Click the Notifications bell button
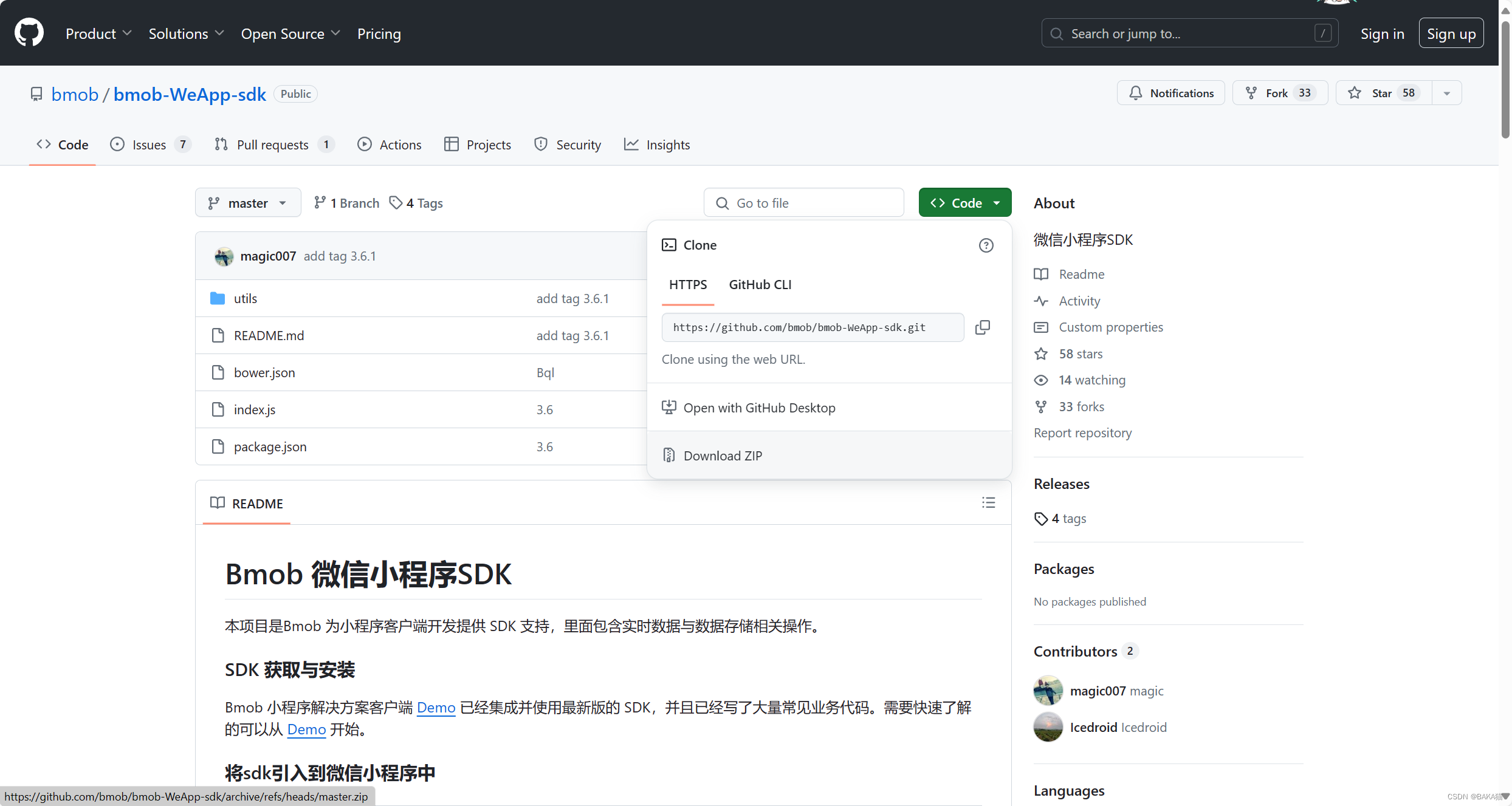The image size is (1512, 806). pyautogui.click(x=1170, y=93)
